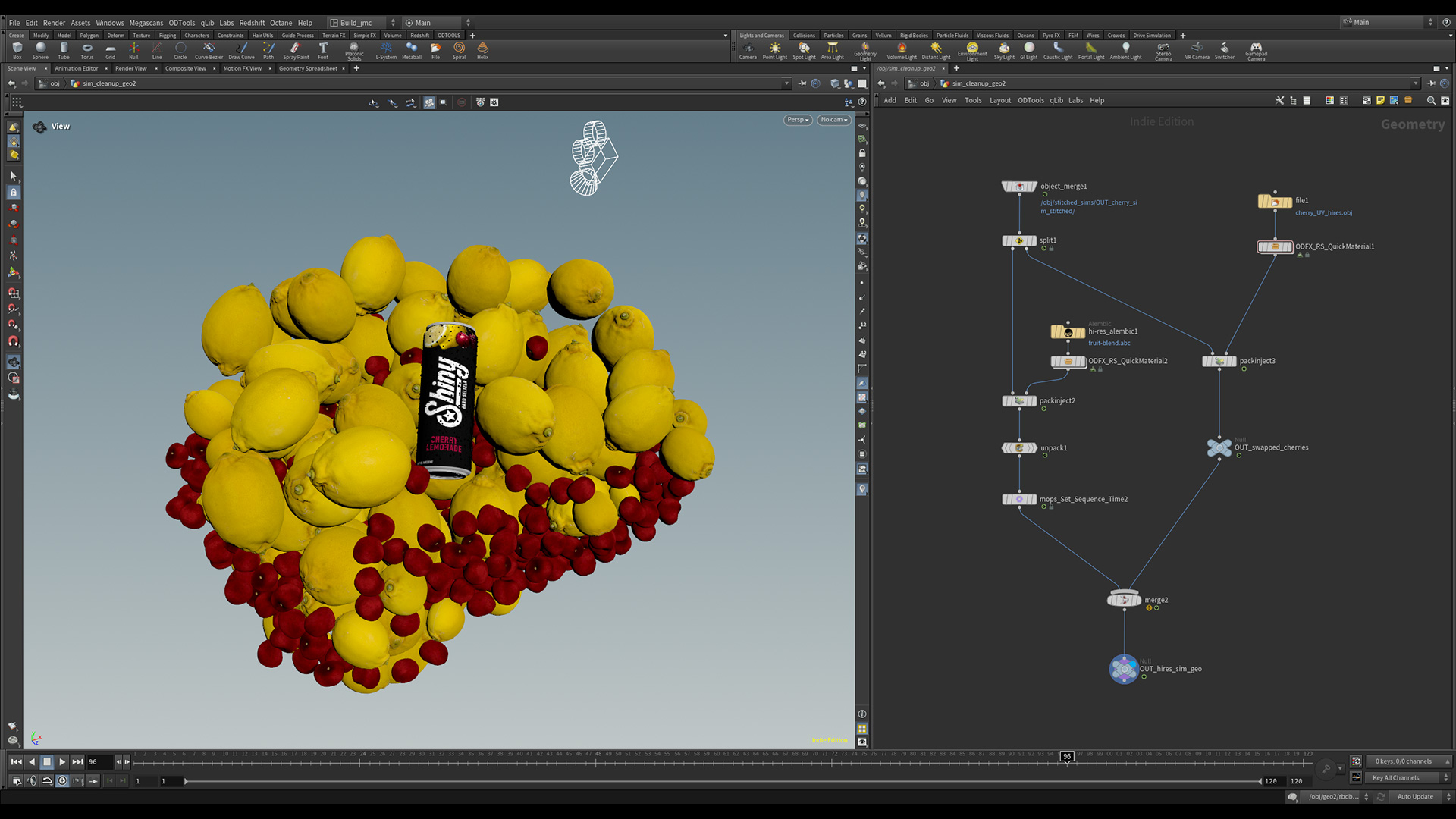This screenshot has width=1456, height=819.
Task: Select the L-System shelf tool
Action: point(386,50)
